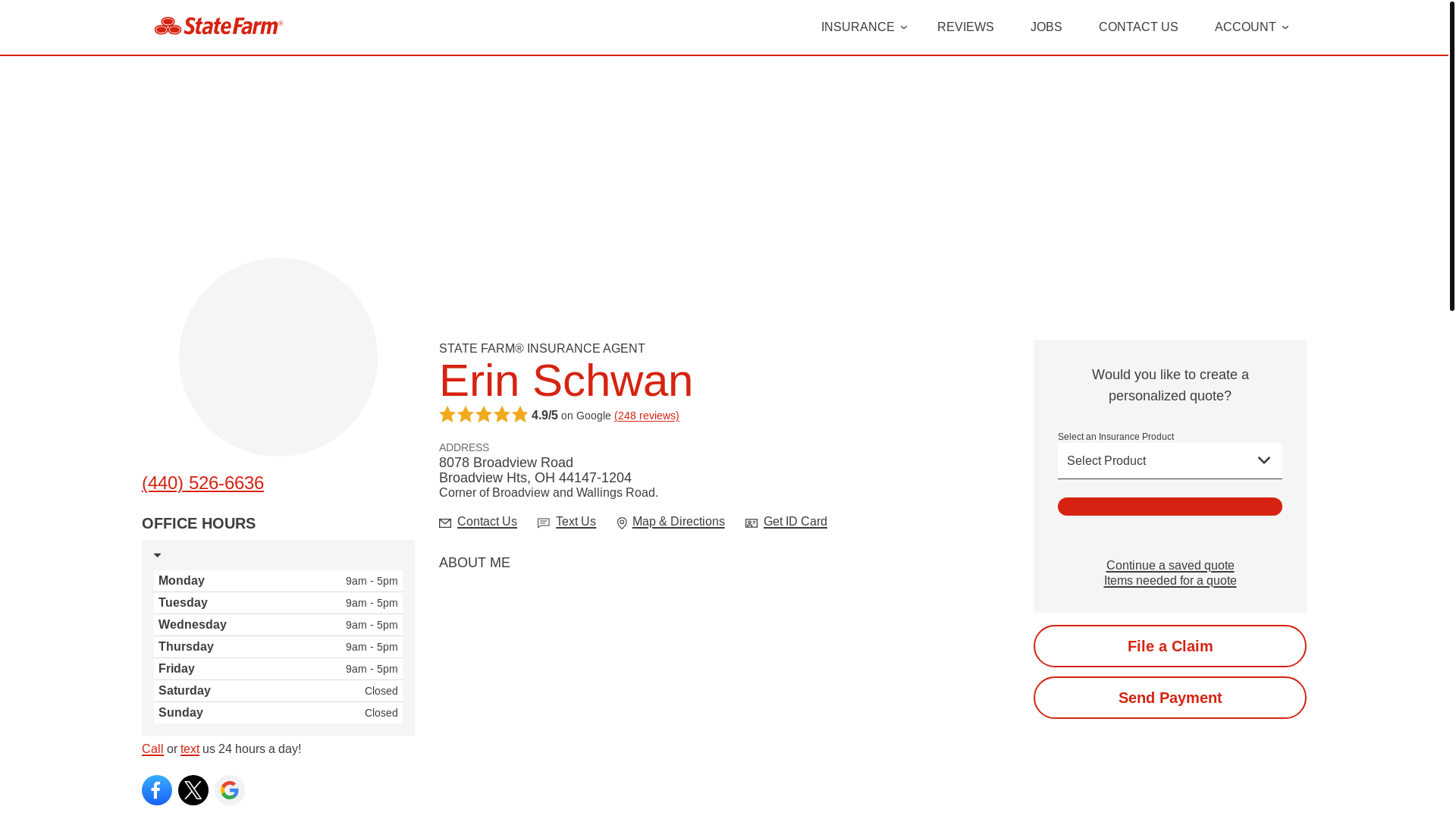Open the Jobs page
The height and width of the screenshot is (819, 1456).
click(x=1046, y=27)
